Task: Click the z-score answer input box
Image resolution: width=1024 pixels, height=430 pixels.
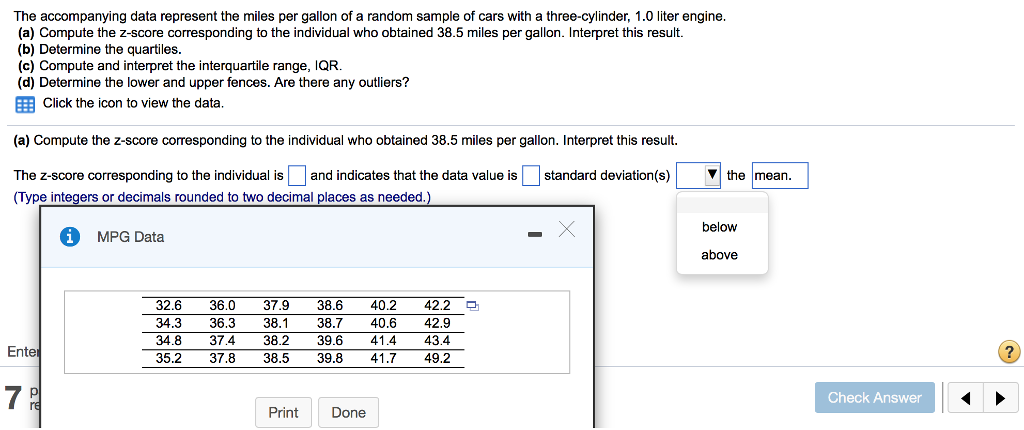Action: pos(297,176)
